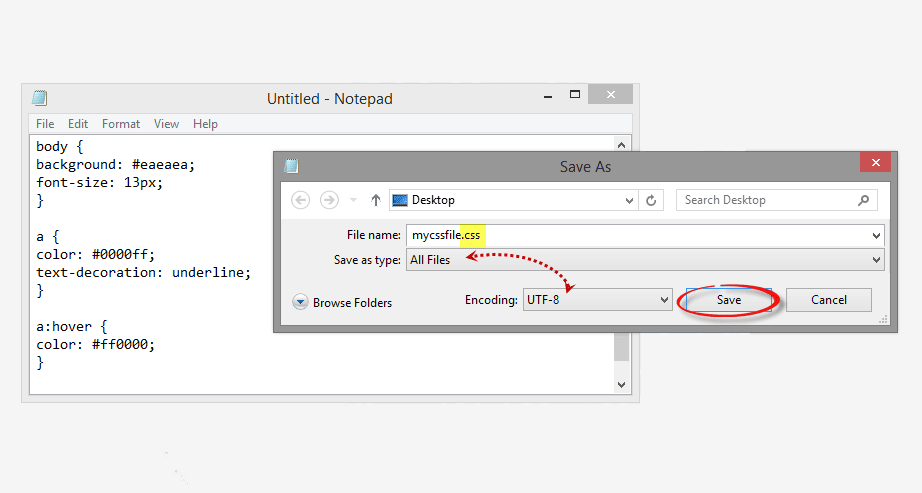The image size is (922, 493).
Task: Click the Cancel button
Action: coord(829,300)
